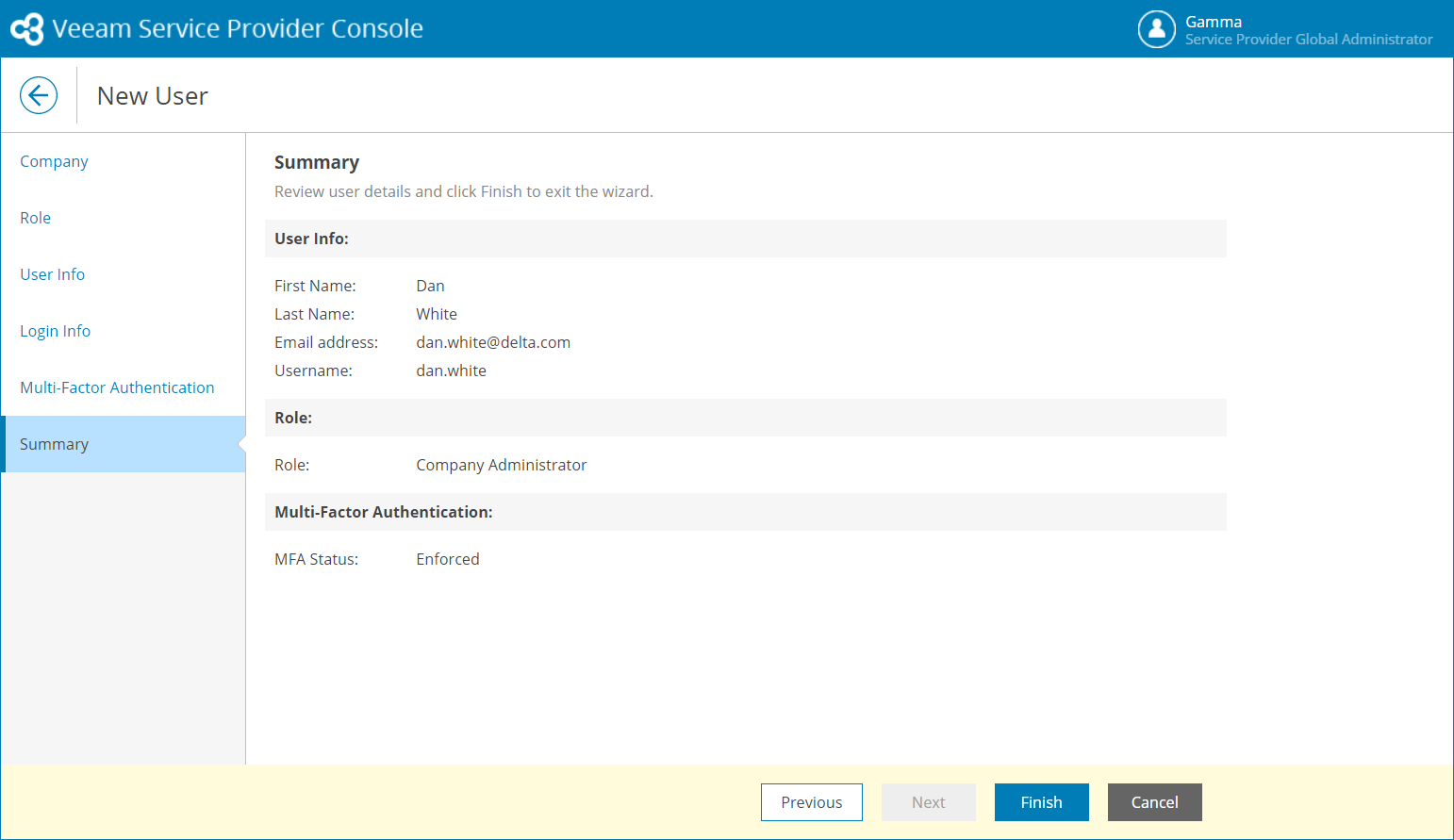Click the Company Administrator role value
Screen dimensions: 1454x840
coord(502,465)
